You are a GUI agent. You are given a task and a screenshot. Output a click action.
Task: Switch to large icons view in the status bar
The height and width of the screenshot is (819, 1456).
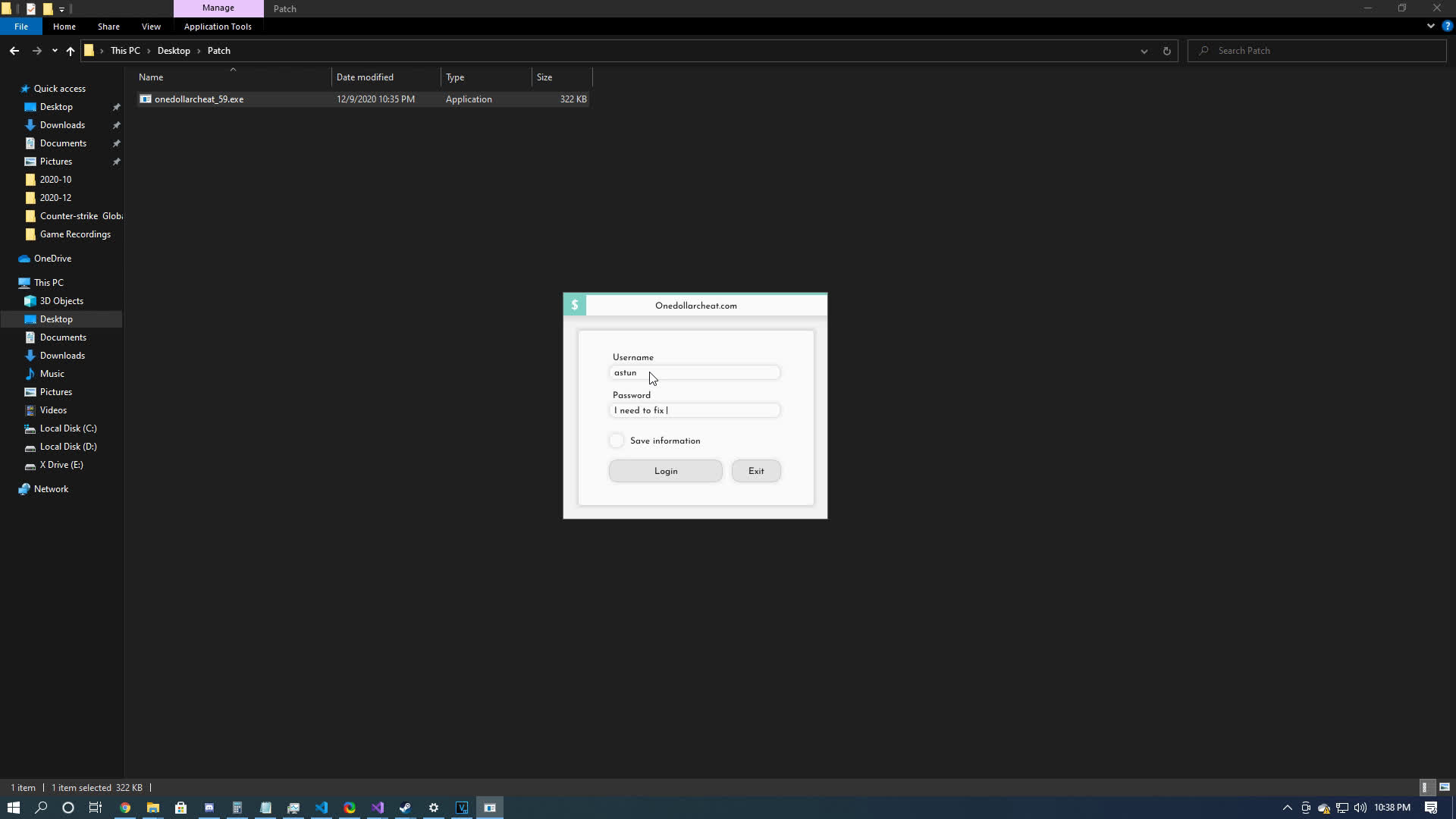click(1444, 787)
